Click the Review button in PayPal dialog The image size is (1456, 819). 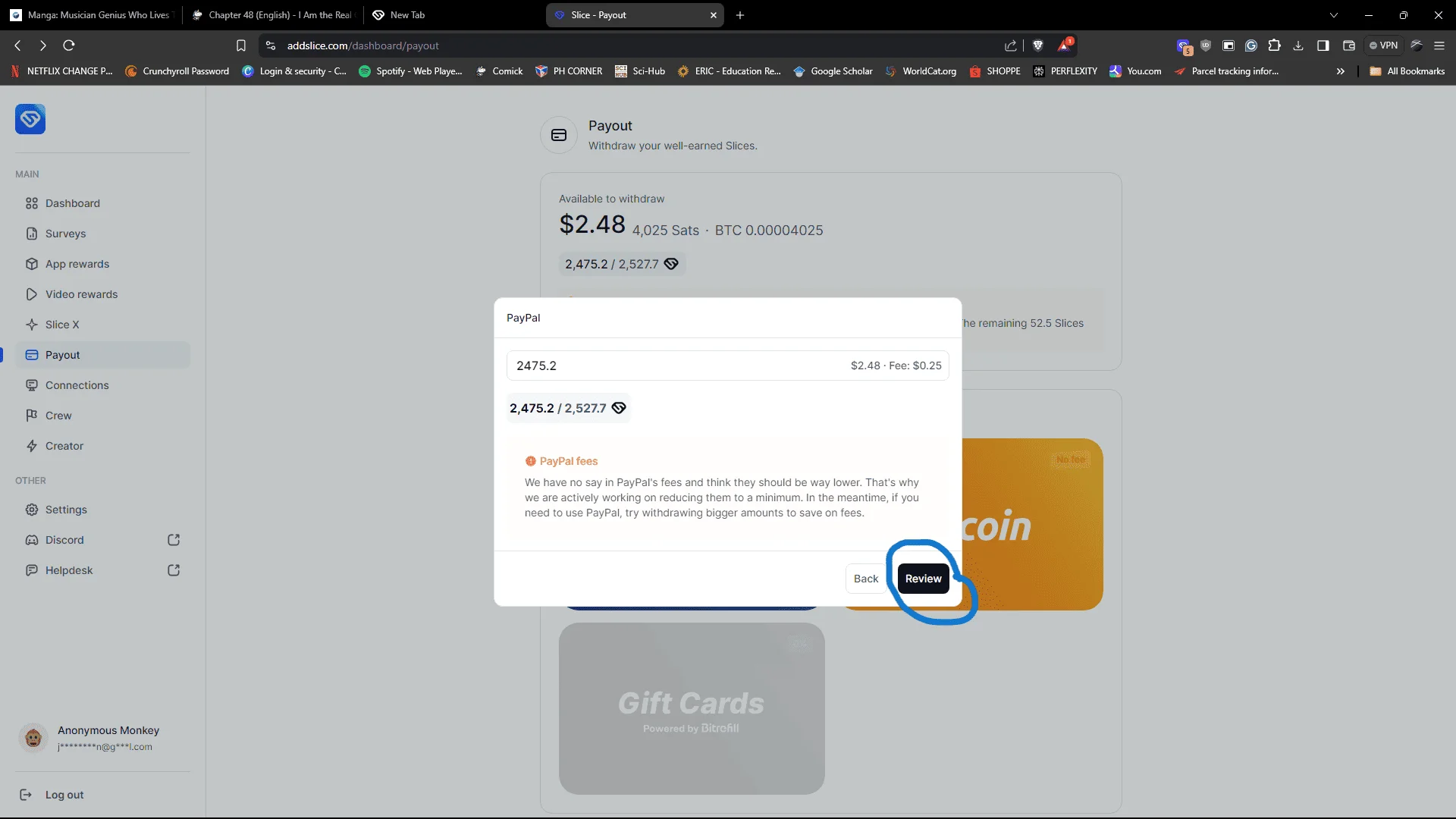pyautogui.click(x=923, y=579)
